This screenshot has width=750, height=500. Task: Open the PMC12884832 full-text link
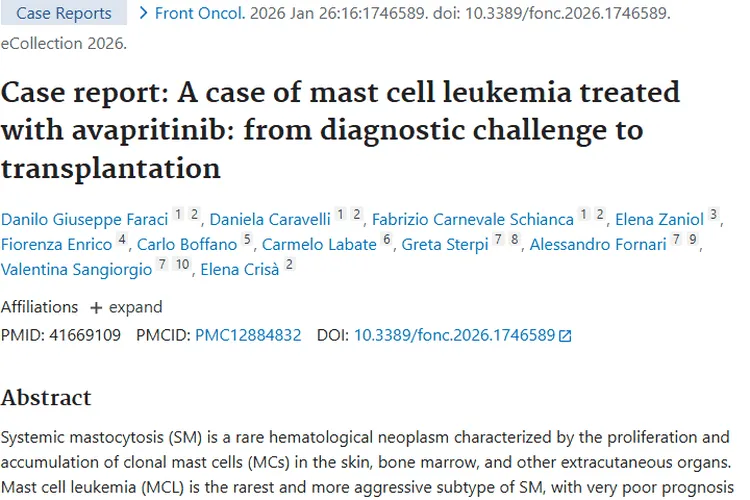pos(248,336)
